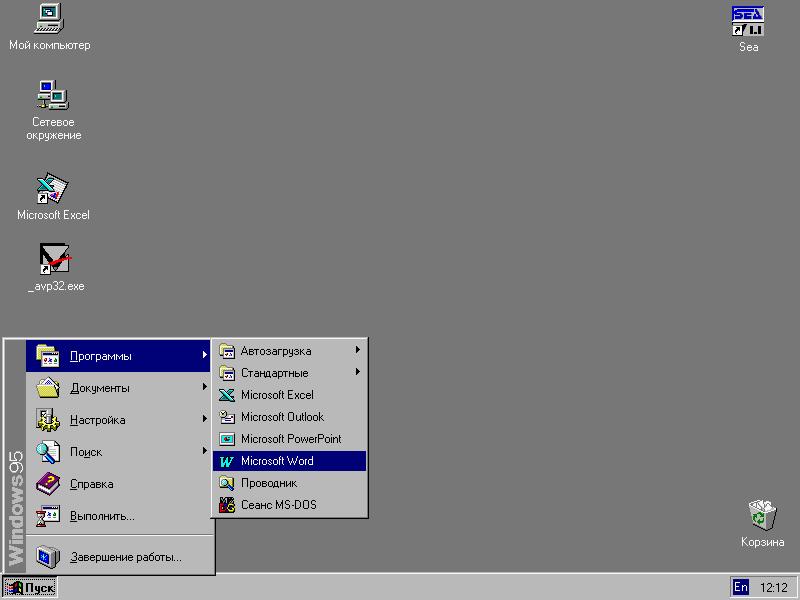Click the Выполнить icon in Start menu

coord(48,516)
